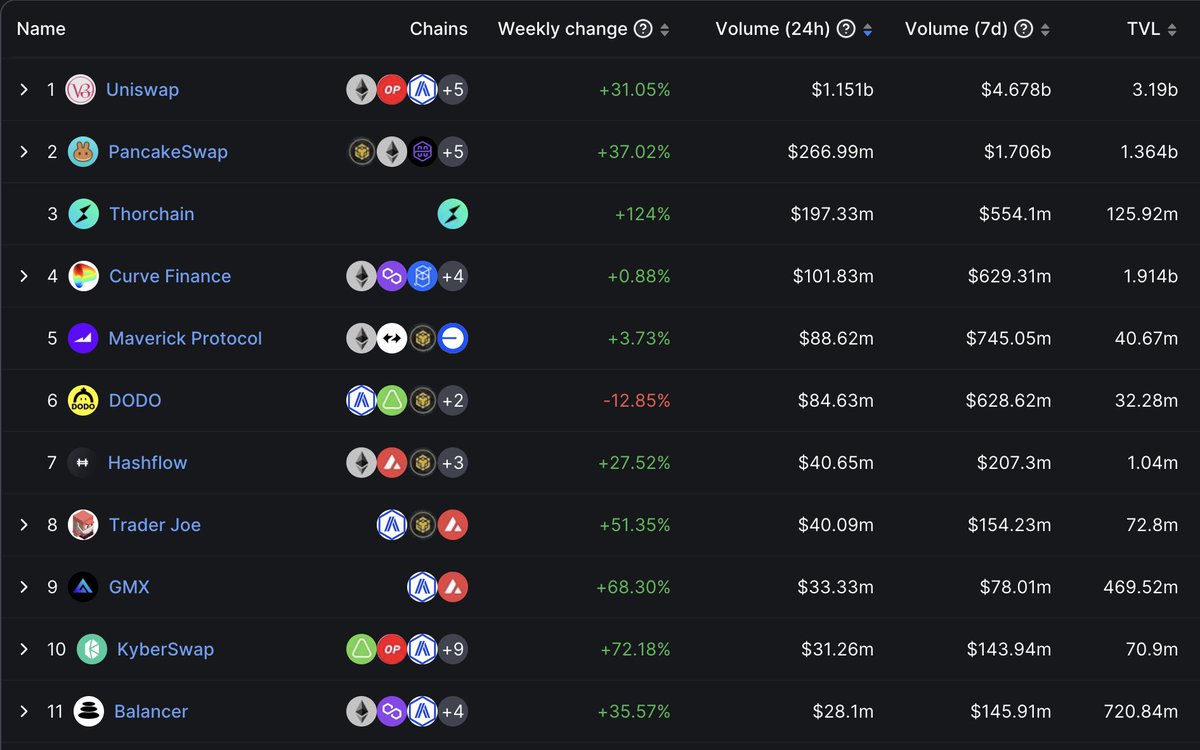Click the KyberSwap green logo
Image resolution: width=1200 pixels, height=750 pixels.
92,649
